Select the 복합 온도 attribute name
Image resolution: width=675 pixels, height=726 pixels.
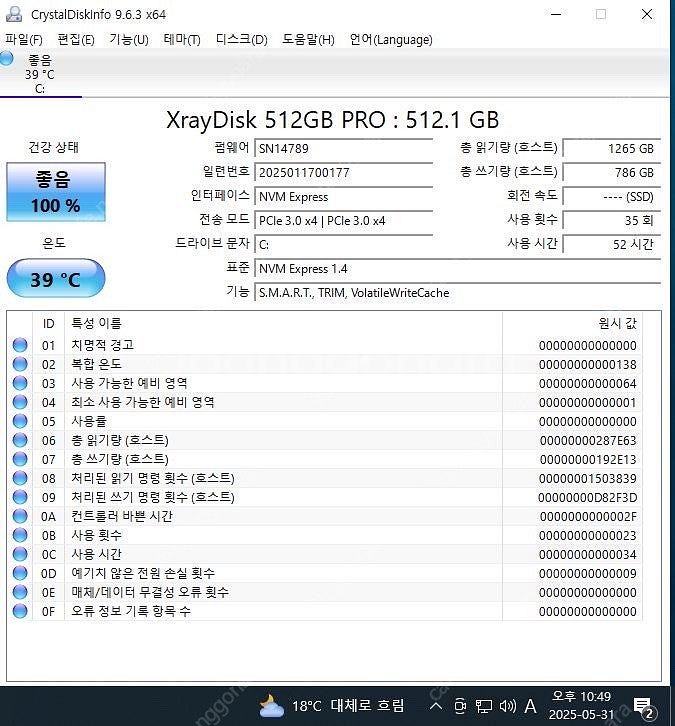[96, 364]
